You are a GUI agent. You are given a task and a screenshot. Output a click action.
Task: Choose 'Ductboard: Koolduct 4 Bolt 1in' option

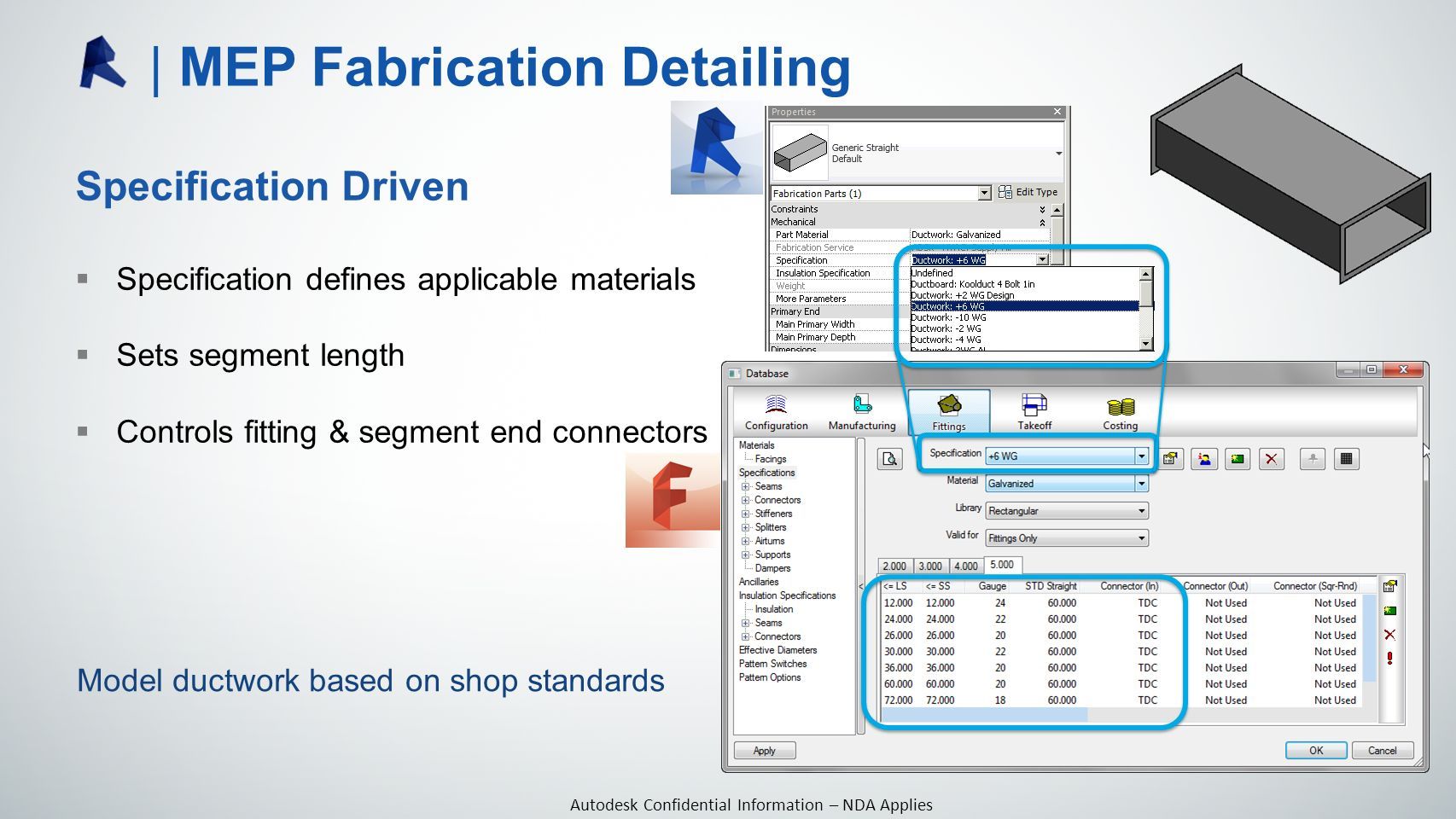tap(972, 284)
